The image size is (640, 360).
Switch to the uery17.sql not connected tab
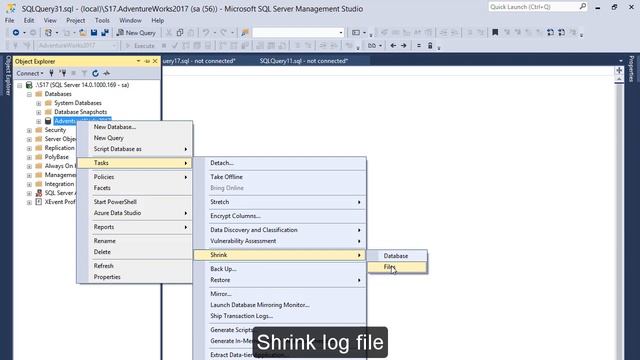coord(199,61)
